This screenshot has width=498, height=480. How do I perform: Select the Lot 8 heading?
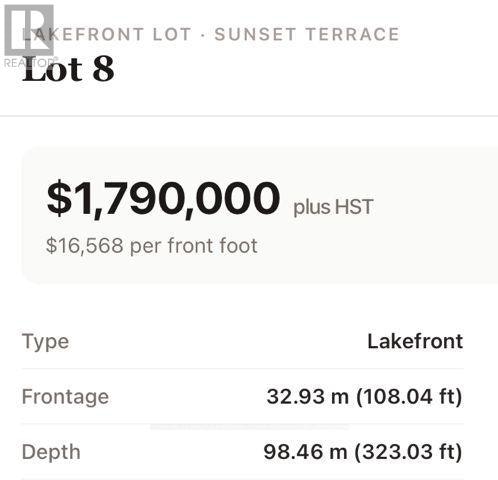(68, 69)
